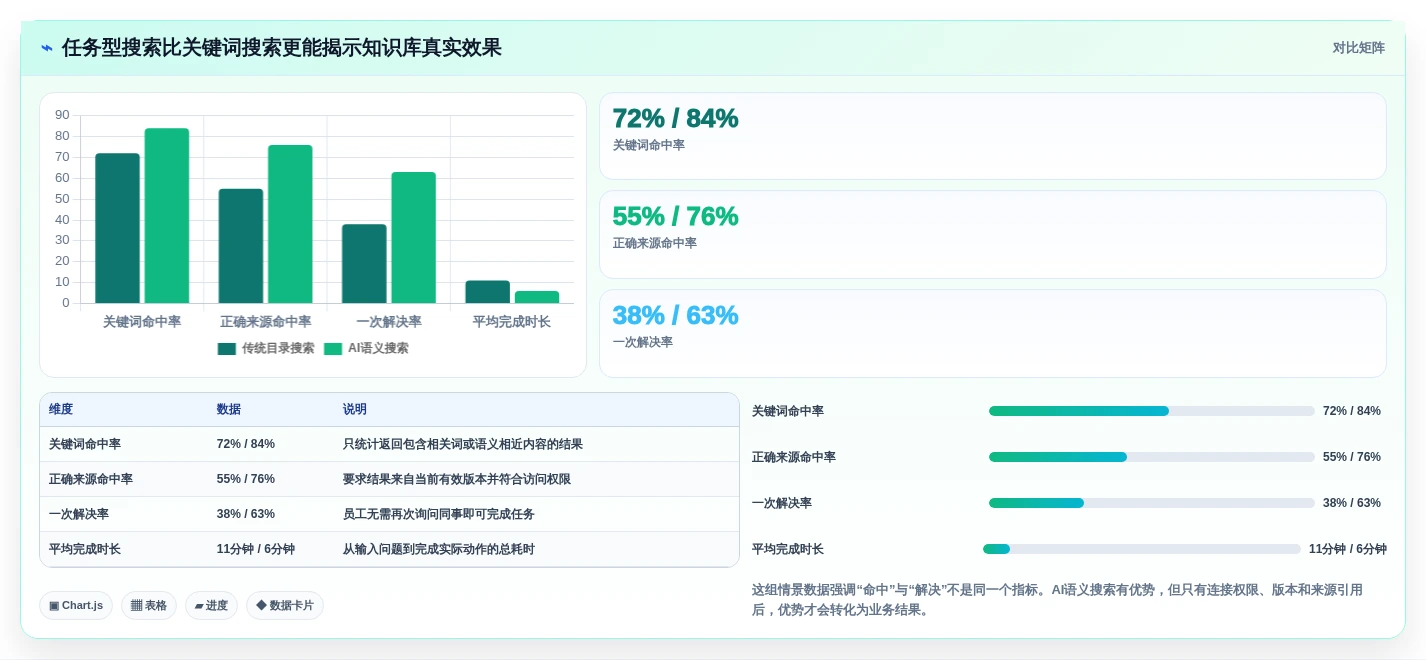Click the page title about 任务型搜索
Image resolution: width=1426 pixels, height=660 pixels.
click(x=282, y=48)
